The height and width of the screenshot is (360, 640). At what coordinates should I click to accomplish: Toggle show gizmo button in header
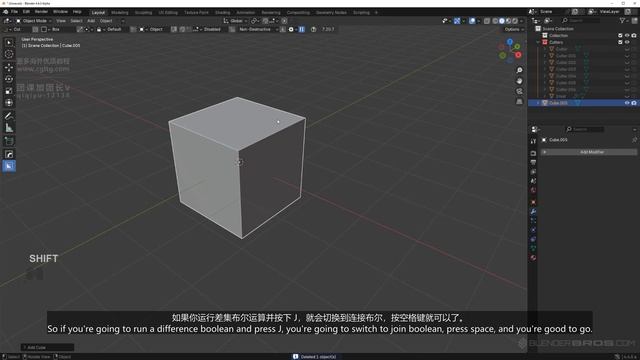point(457,21)
